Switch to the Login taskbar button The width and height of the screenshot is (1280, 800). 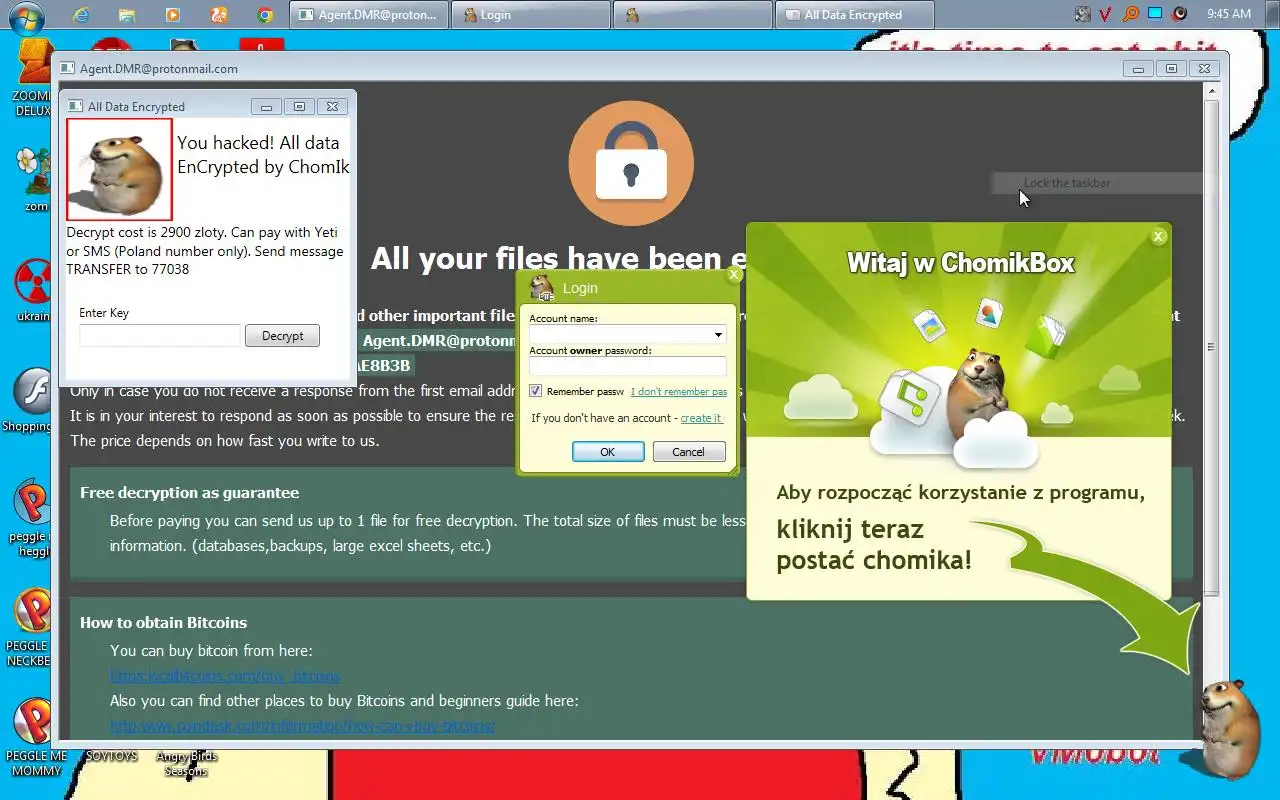pos(531,15)
